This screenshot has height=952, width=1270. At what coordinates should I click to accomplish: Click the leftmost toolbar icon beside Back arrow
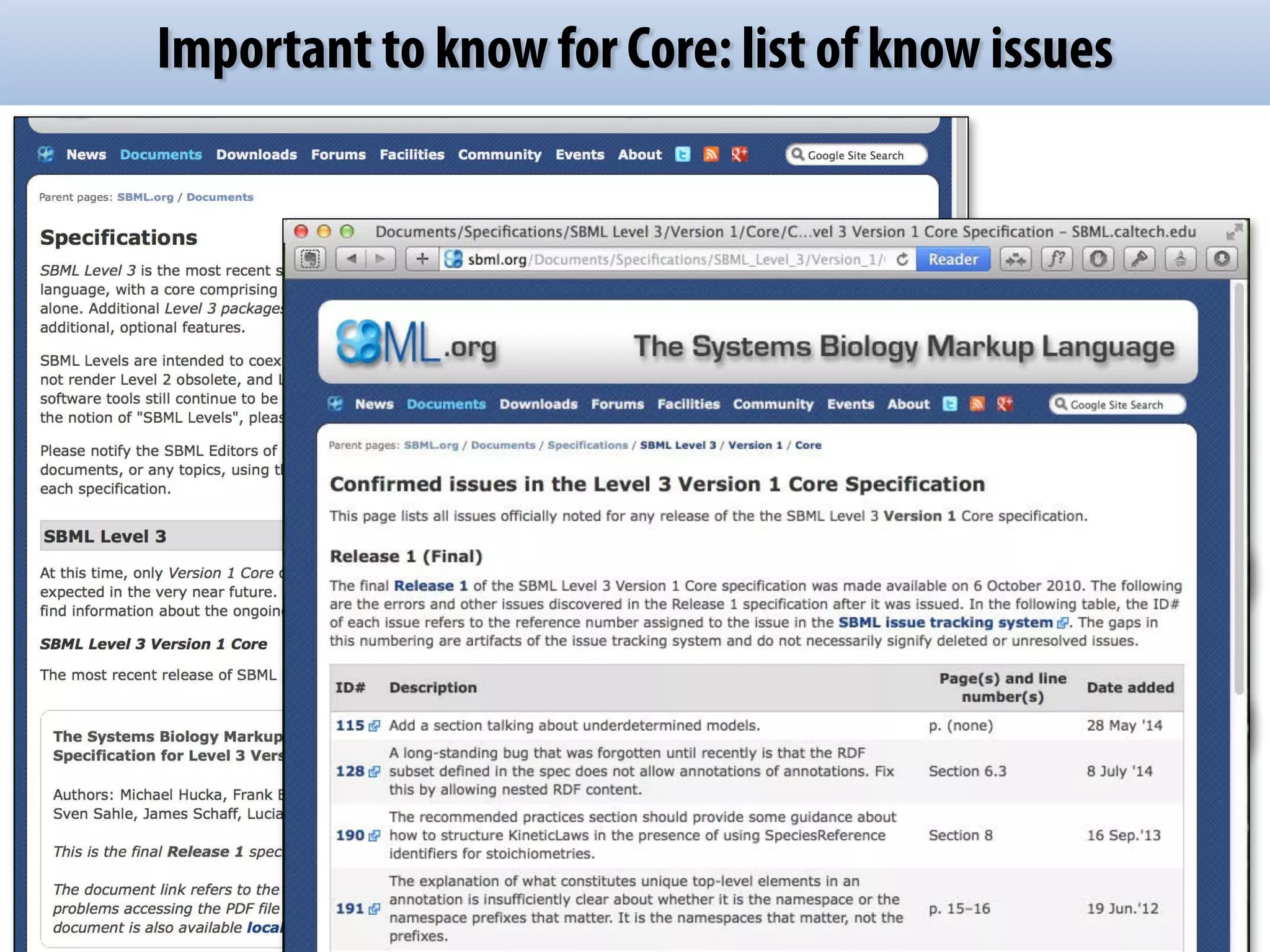pyautogui.click(x=310, y=258)
